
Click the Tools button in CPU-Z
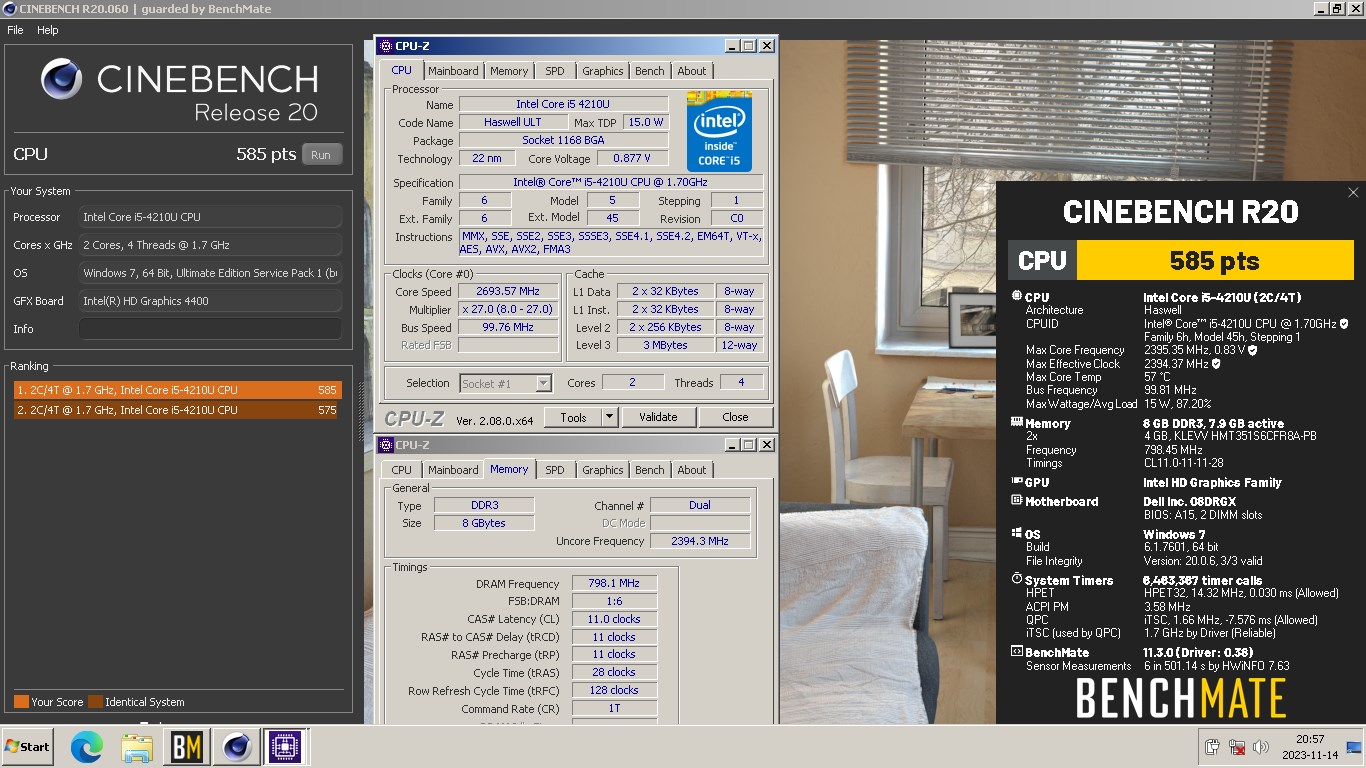pyautogui.click(x=573, y=417)
